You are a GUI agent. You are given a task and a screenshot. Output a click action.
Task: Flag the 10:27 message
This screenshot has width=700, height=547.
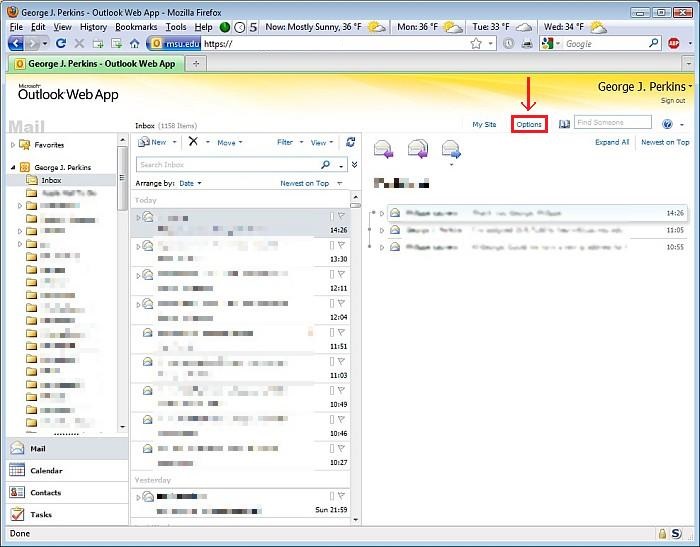[x=342, y=448]
